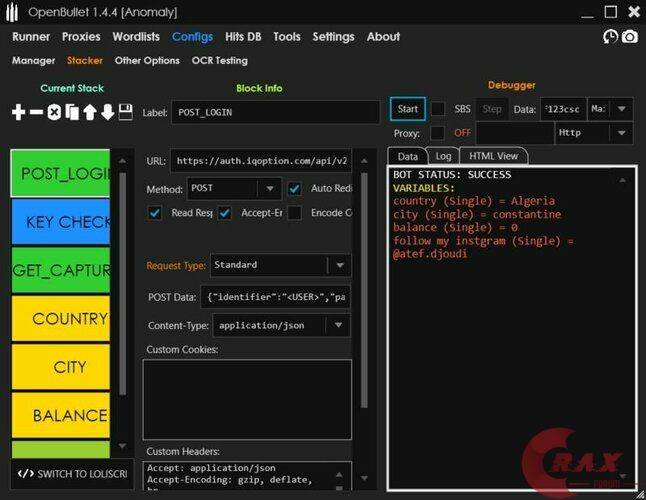The width and height of the screenshot is (646, 500).
Task: Click the debugger Step button
Action: point(492,109)
